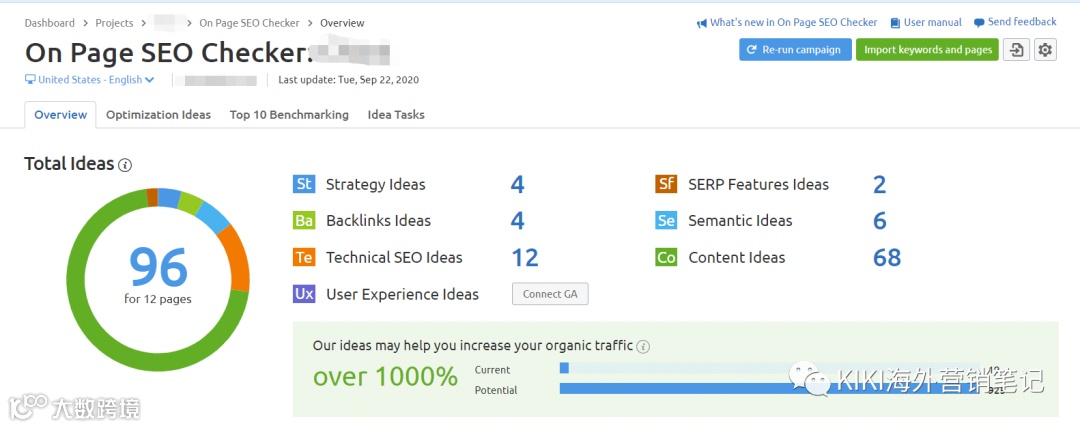Open the Idea Tasks tab
The image size is (1080, 428).
(x=396, y=114)
